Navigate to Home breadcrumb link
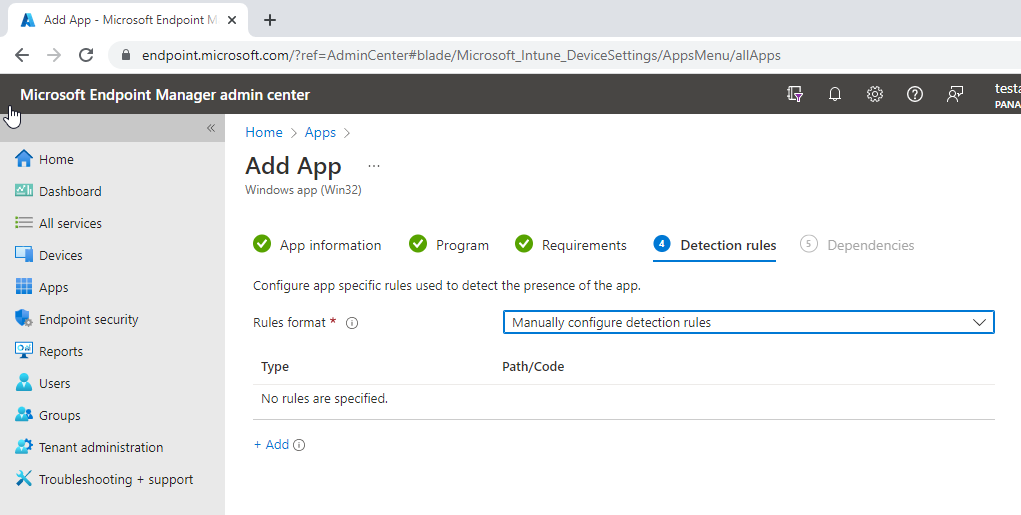The height and width of the screenshot is (515, 1021). pos(264,132)
